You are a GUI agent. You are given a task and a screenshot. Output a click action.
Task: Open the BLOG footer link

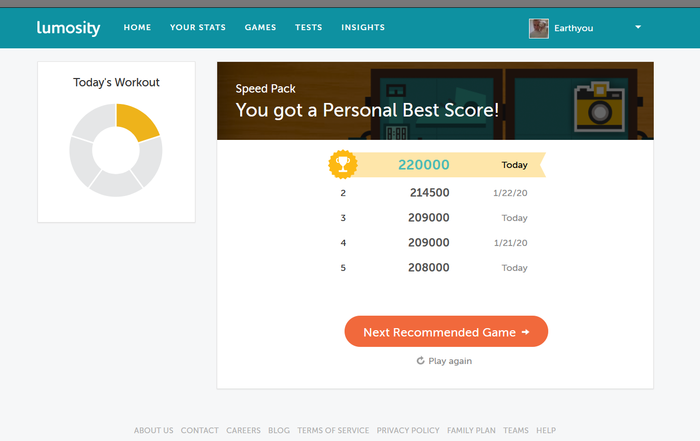[279, 430]
